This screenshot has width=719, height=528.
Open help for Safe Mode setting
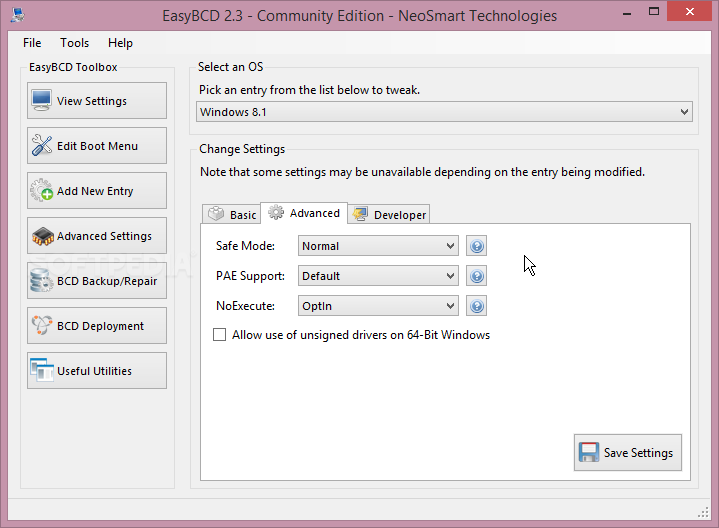point(476,246)
